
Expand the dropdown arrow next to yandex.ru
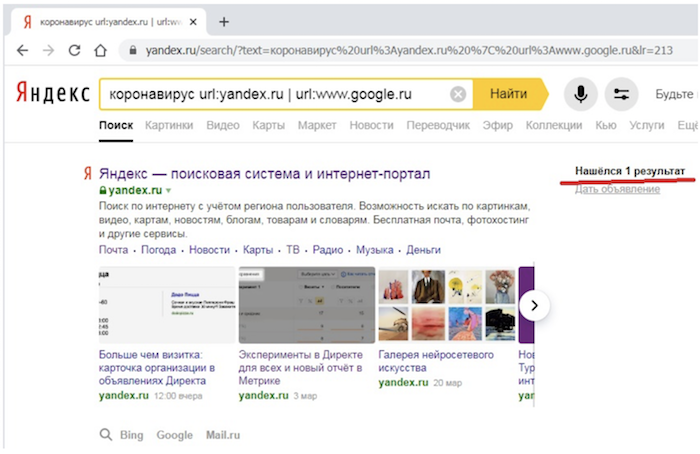169,191
